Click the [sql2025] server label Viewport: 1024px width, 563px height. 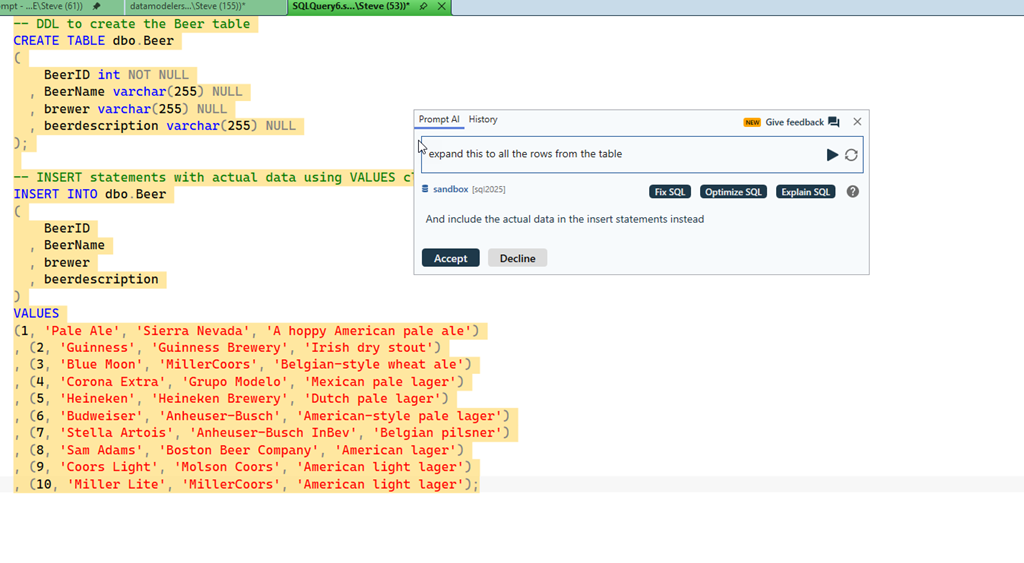[x=488, y=189]
